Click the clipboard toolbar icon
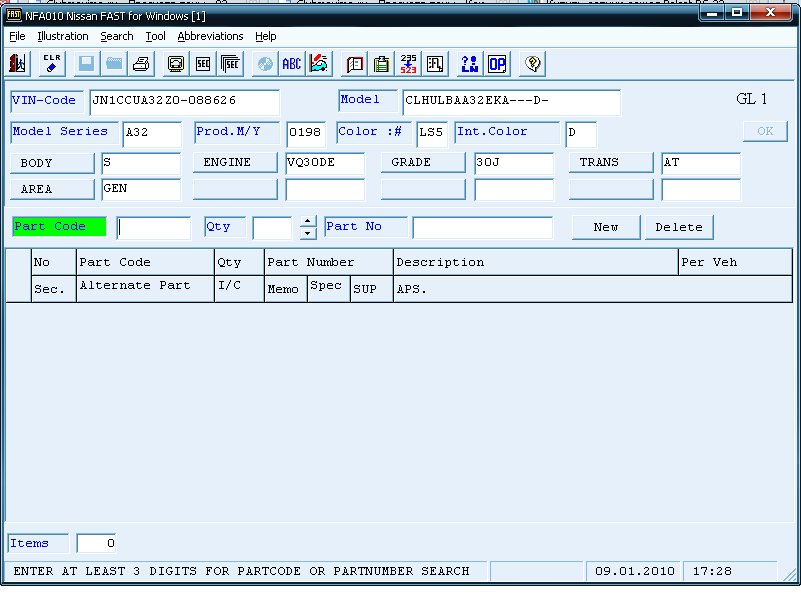Screen dimensions: 801x600 (381, 64)
